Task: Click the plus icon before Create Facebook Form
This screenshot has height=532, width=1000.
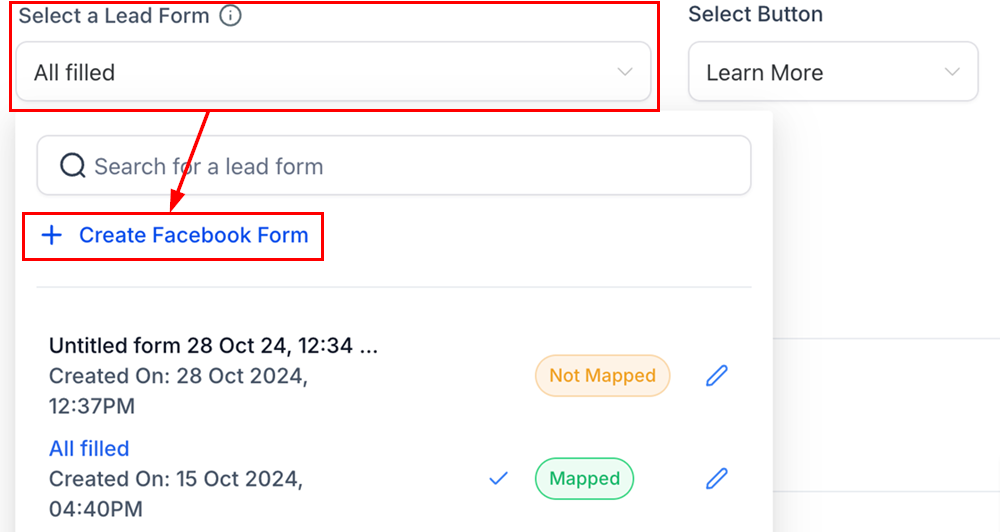Action: [x=52, y=235]
